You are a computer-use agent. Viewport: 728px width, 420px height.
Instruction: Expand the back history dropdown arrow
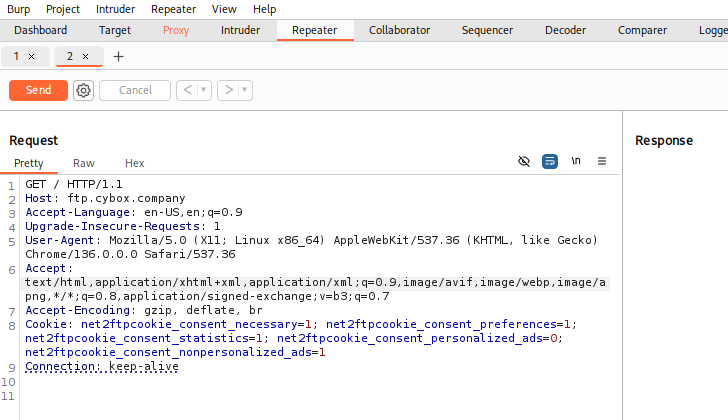pos(204,90)
